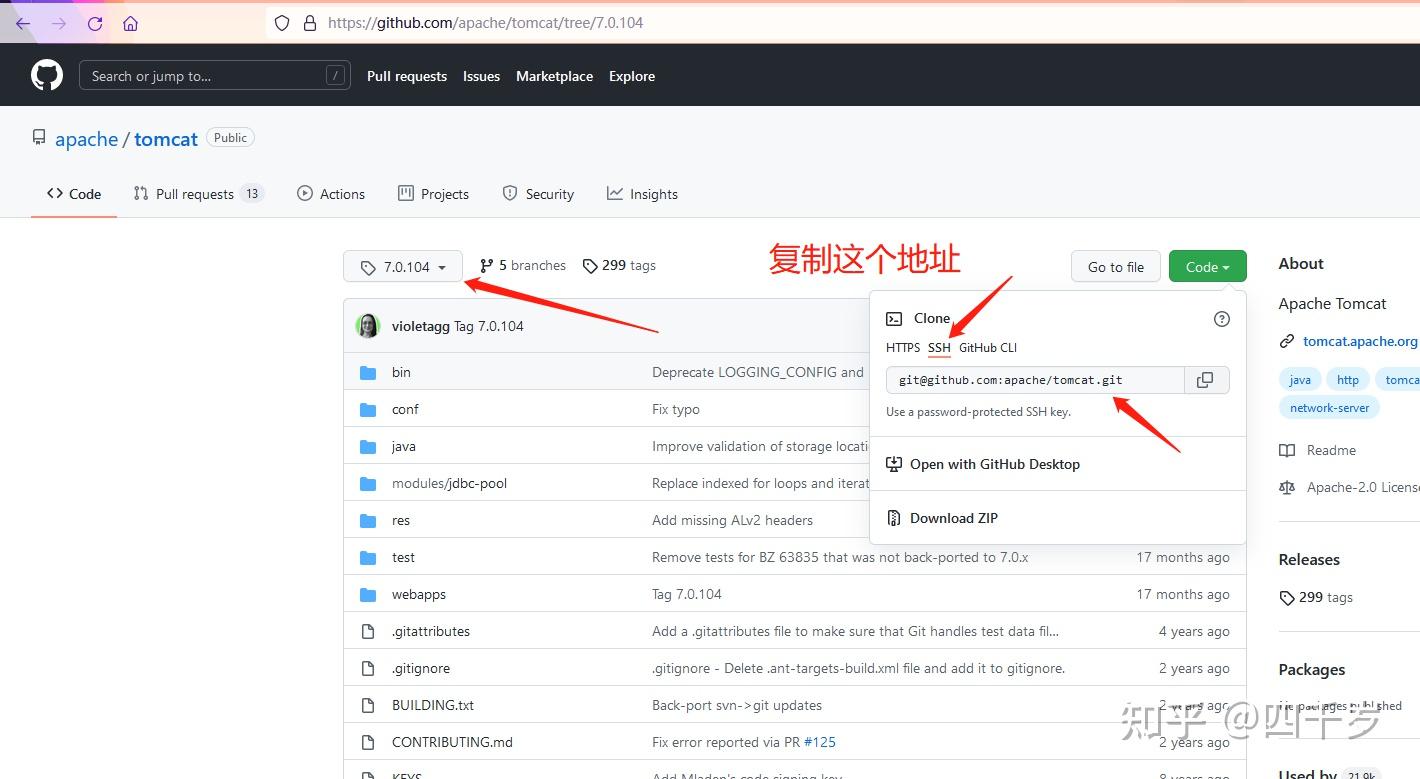Viewport: 1420px width, 779px height.
Task: Open the webapps folder name
Action: (419, 595)
